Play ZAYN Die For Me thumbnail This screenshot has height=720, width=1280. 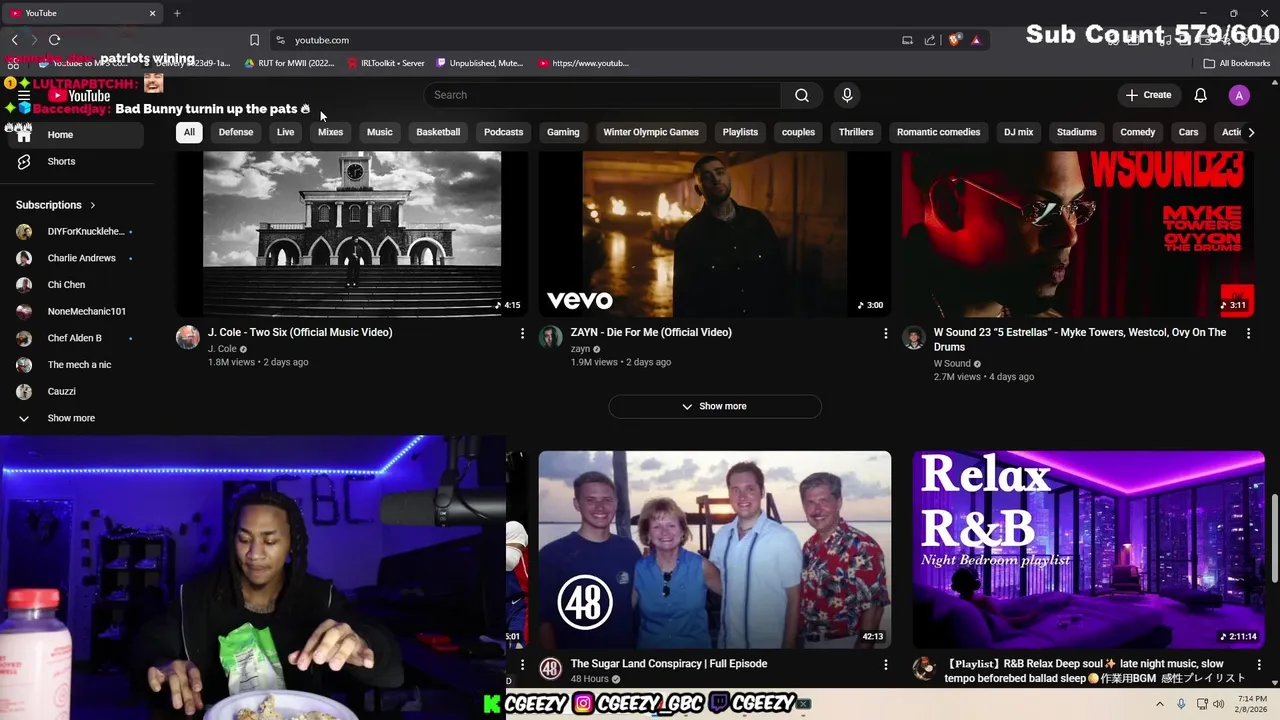click(x=715, y=234)
